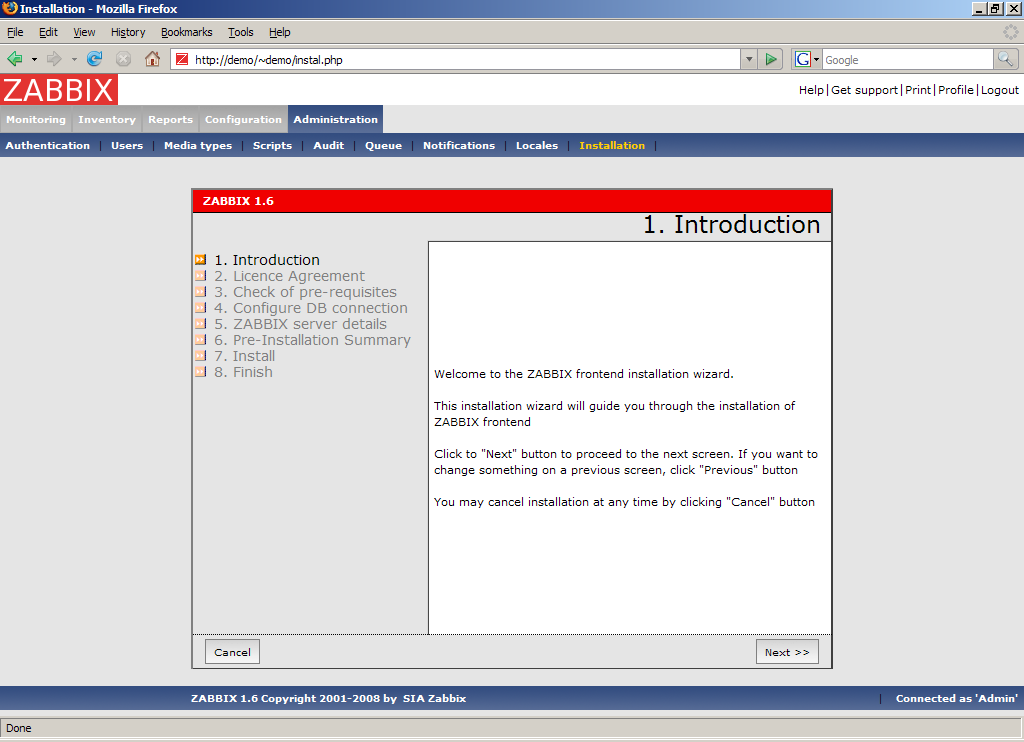Click the Firefox activity throbber icon

1010,32
